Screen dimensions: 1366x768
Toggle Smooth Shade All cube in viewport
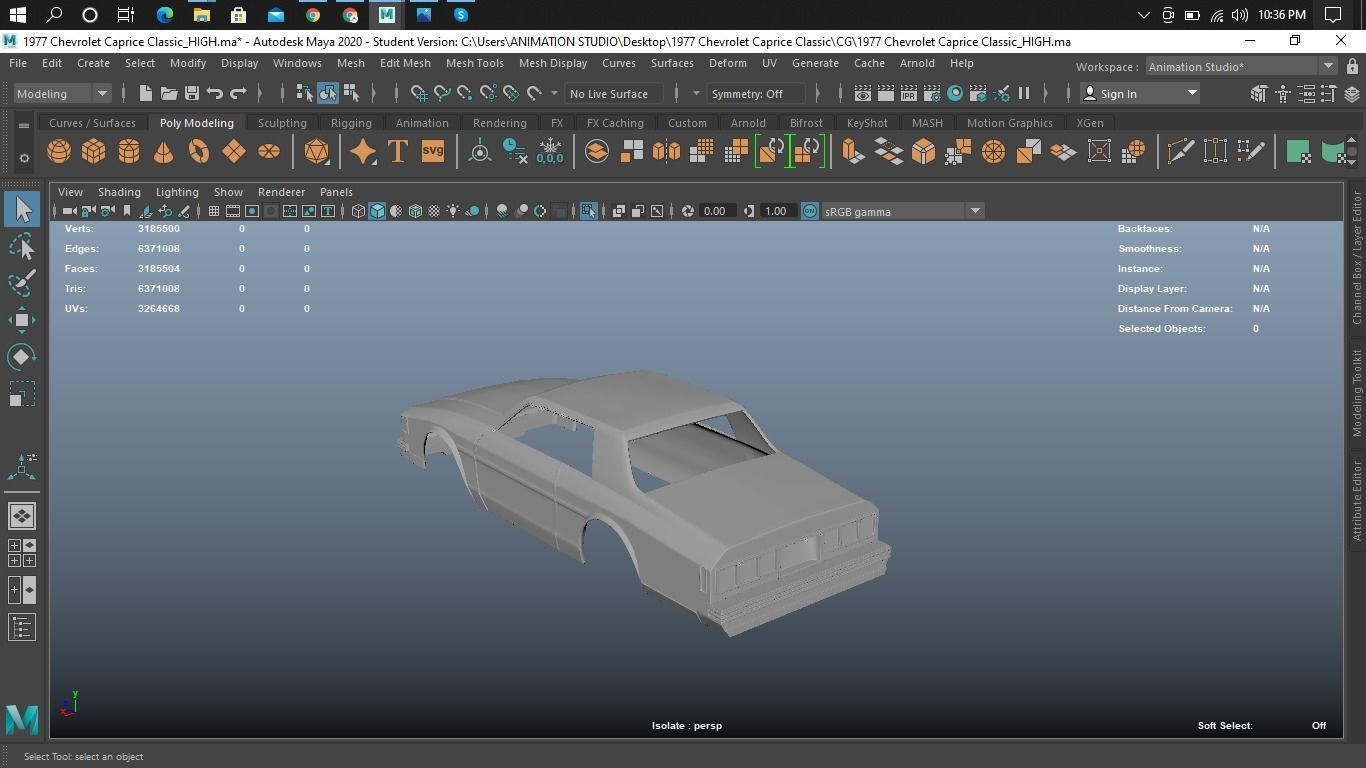pos(377,211)
